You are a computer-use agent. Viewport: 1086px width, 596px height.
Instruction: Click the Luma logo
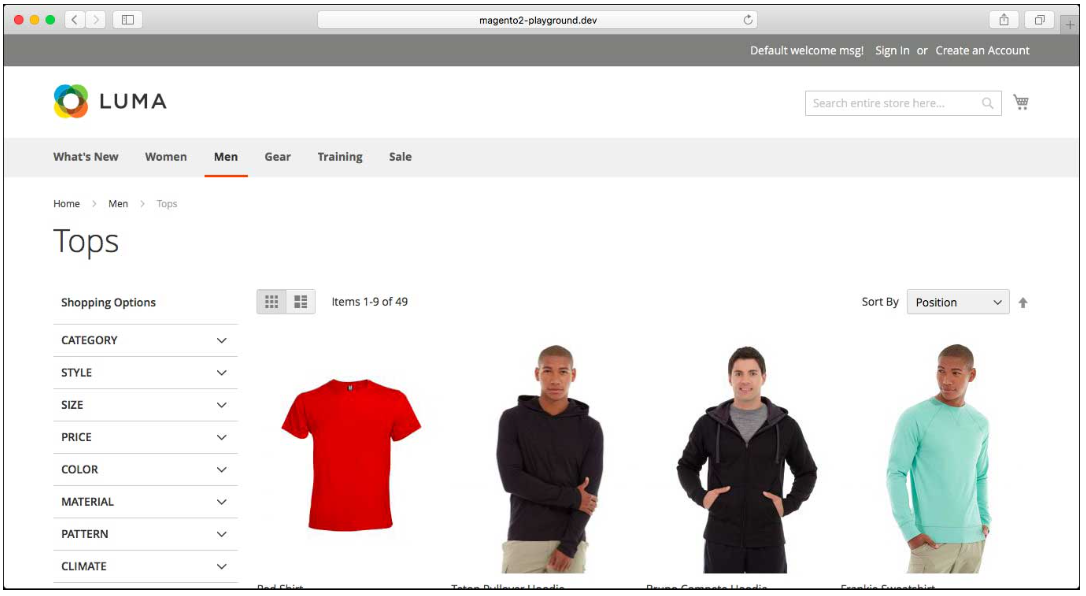point(110,101)
